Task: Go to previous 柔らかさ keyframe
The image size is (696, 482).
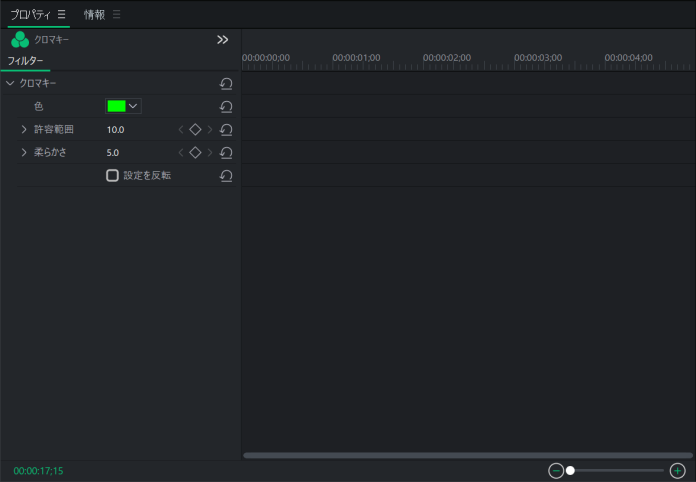Action: pyautogui.click(x=181, y=153)
